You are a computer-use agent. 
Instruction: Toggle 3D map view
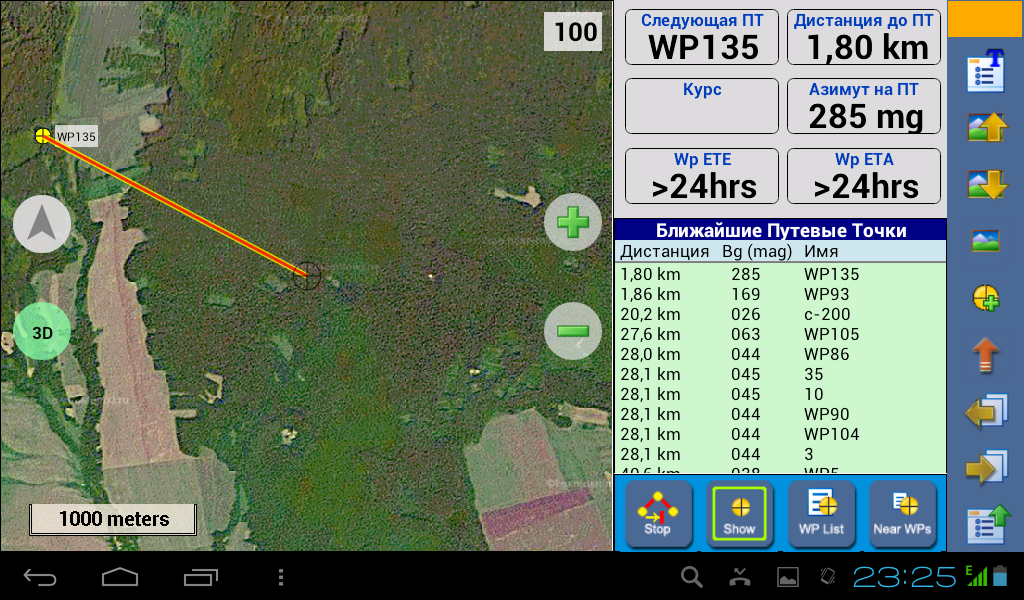click(x=42, y=332)
